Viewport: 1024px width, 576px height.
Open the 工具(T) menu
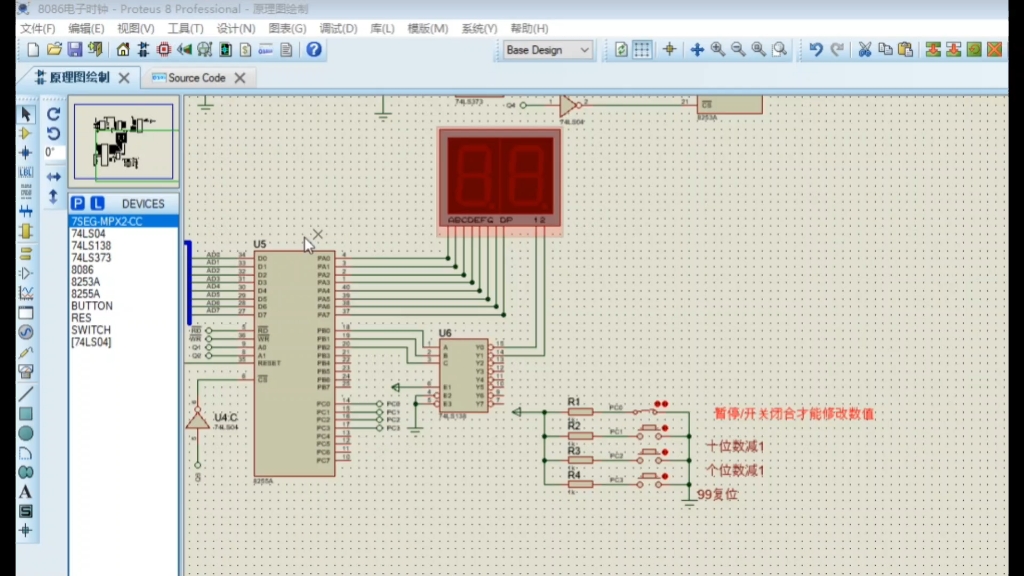[185, 29]
